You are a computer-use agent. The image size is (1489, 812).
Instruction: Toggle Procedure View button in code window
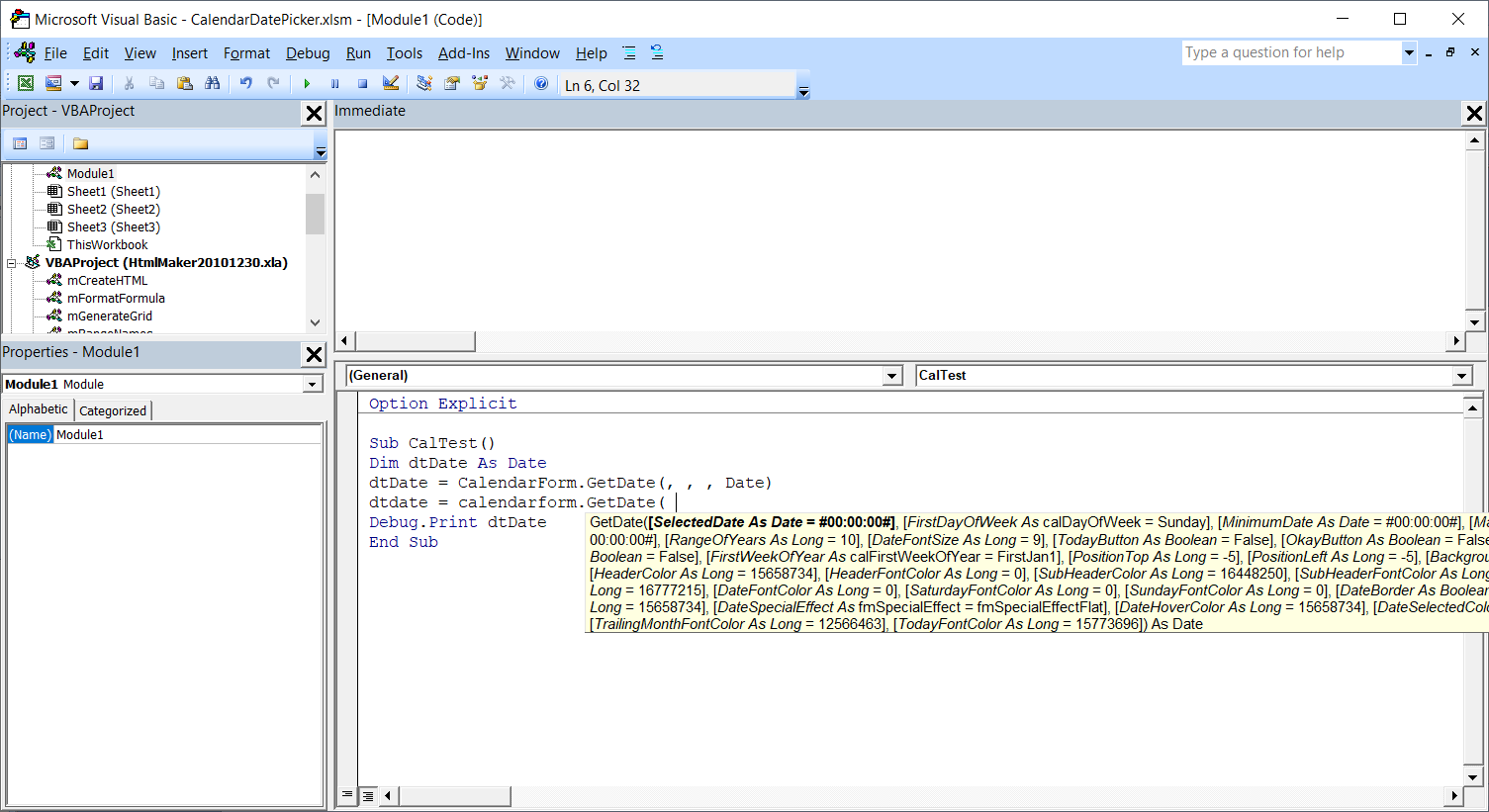coord(347,795)
